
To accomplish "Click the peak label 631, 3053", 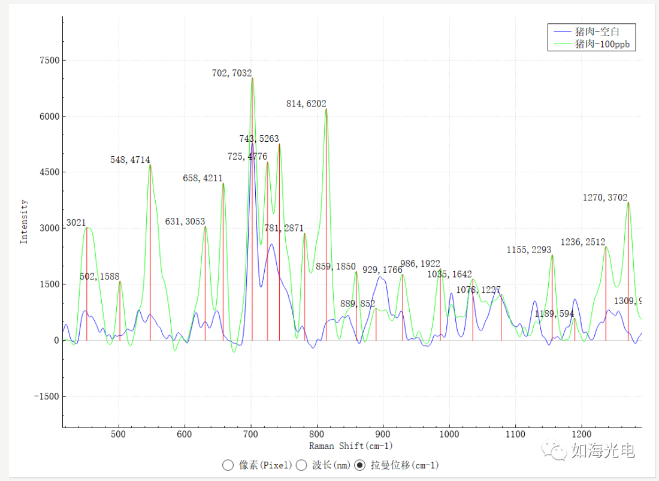I will [x=185, y=221].
